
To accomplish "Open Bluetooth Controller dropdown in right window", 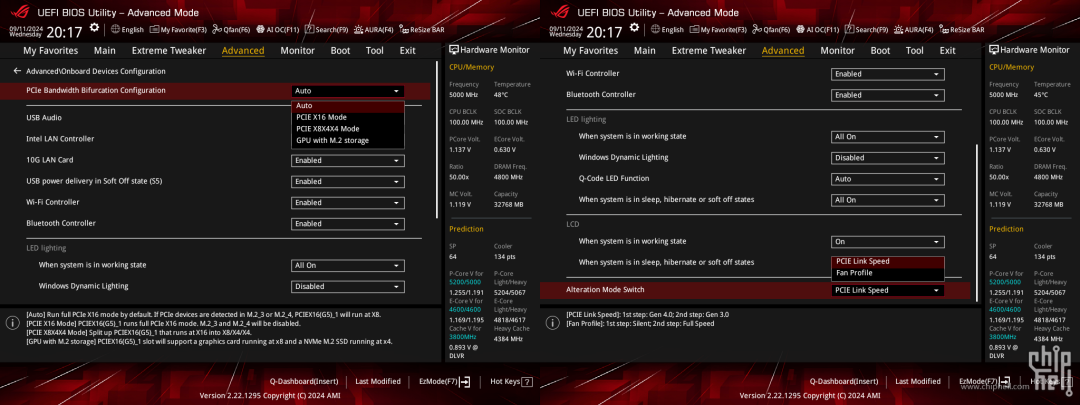I will click(x=888, y=95).
